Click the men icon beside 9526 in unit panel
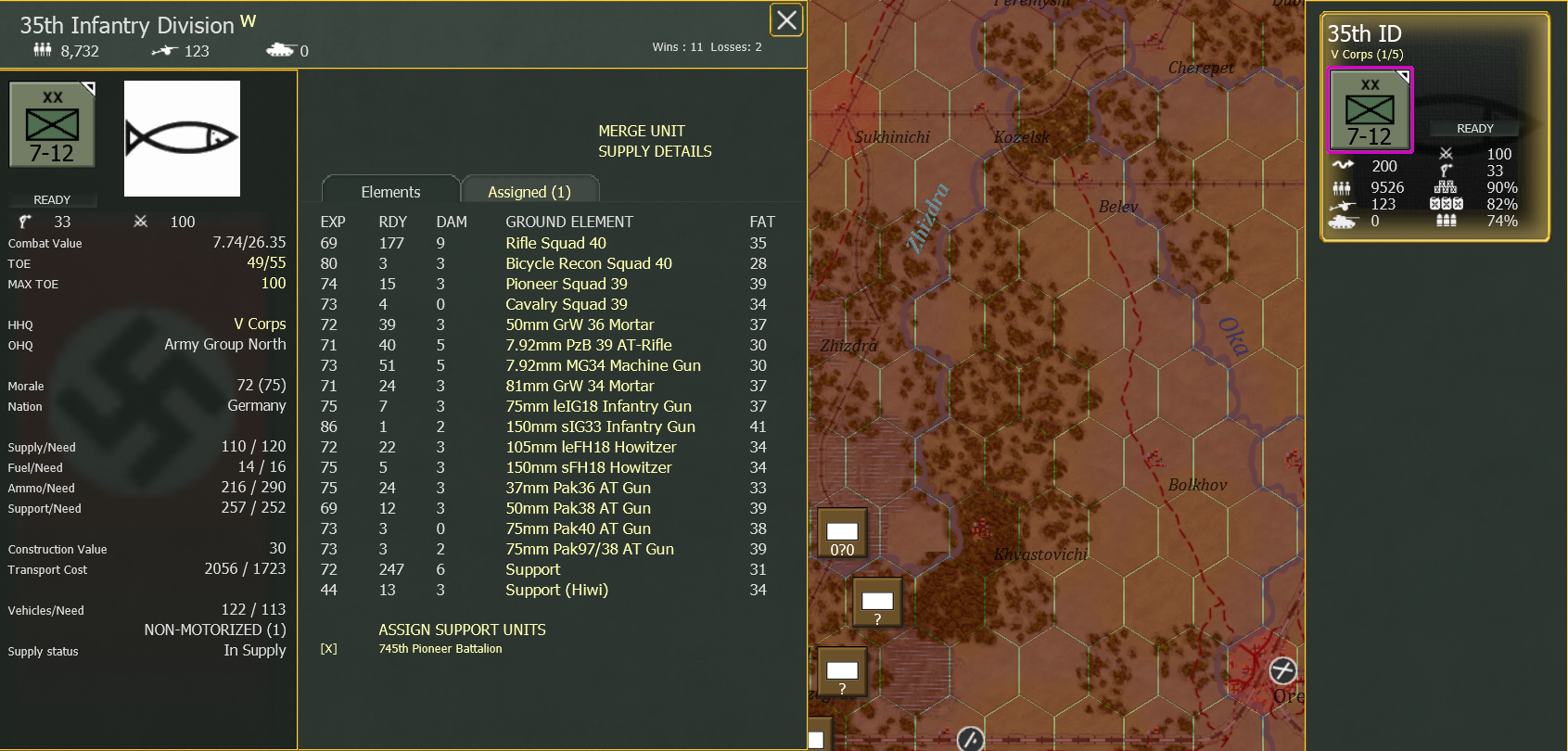The height and width of the screenshot is (751, 1568). 1342,187
